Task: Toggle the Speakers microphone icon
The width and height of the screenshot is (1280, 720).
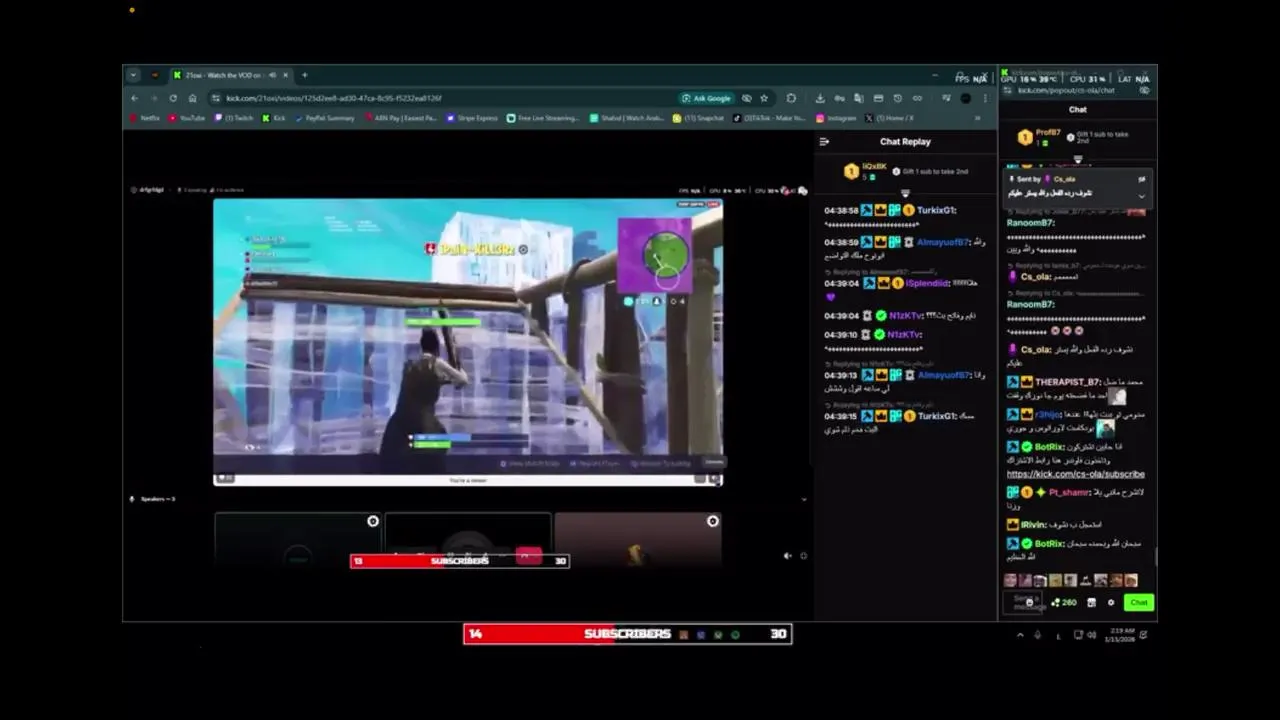Action: [x=131, y=499]
